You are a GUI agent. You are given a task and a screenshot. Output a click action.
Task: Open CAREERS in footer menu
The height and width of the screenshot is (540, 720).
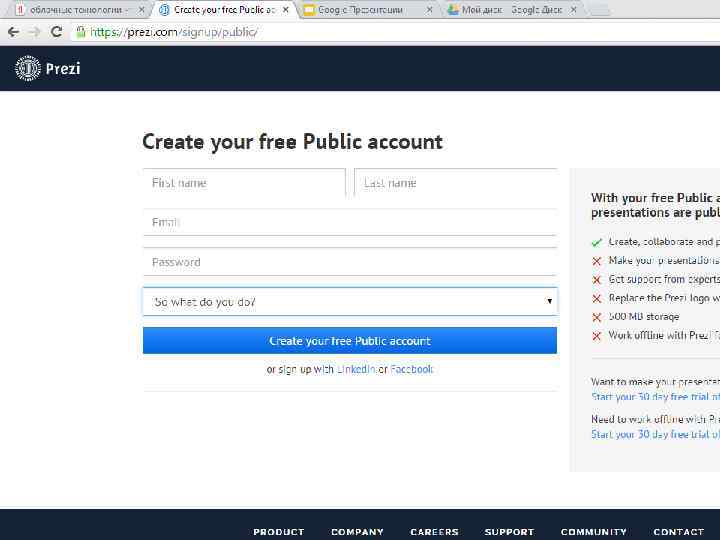click(434, 532)
